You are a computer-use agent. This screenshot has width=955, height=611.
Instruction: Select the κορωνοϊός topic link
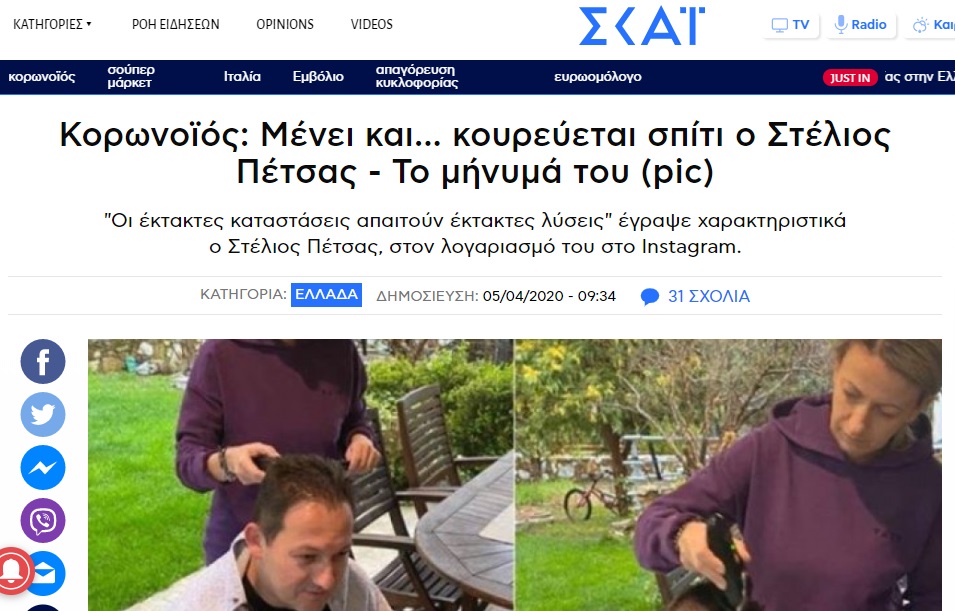pos(41,77)
